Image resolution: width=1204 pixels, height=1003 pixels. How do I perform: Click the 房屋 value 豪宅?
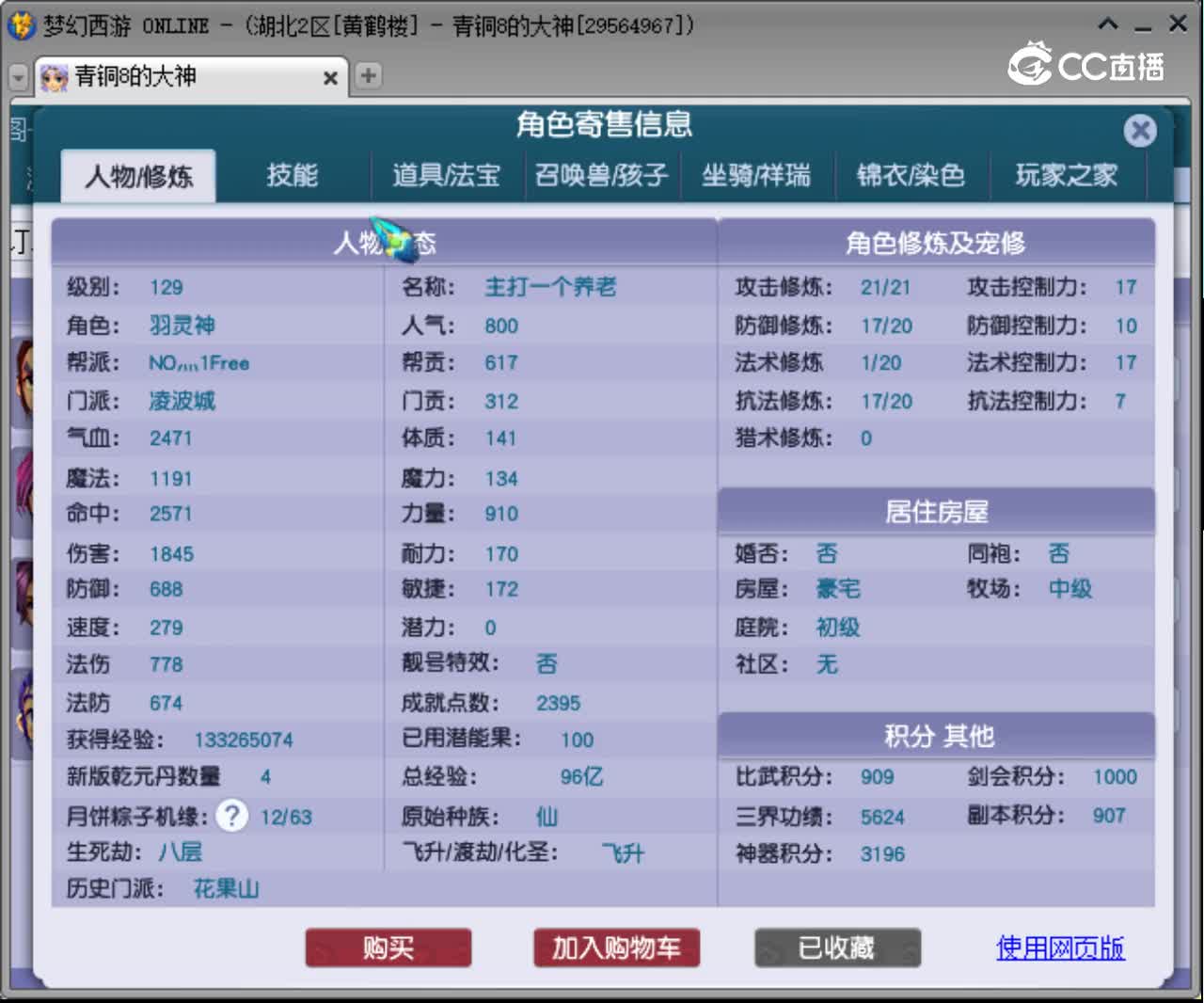[838, 589]
